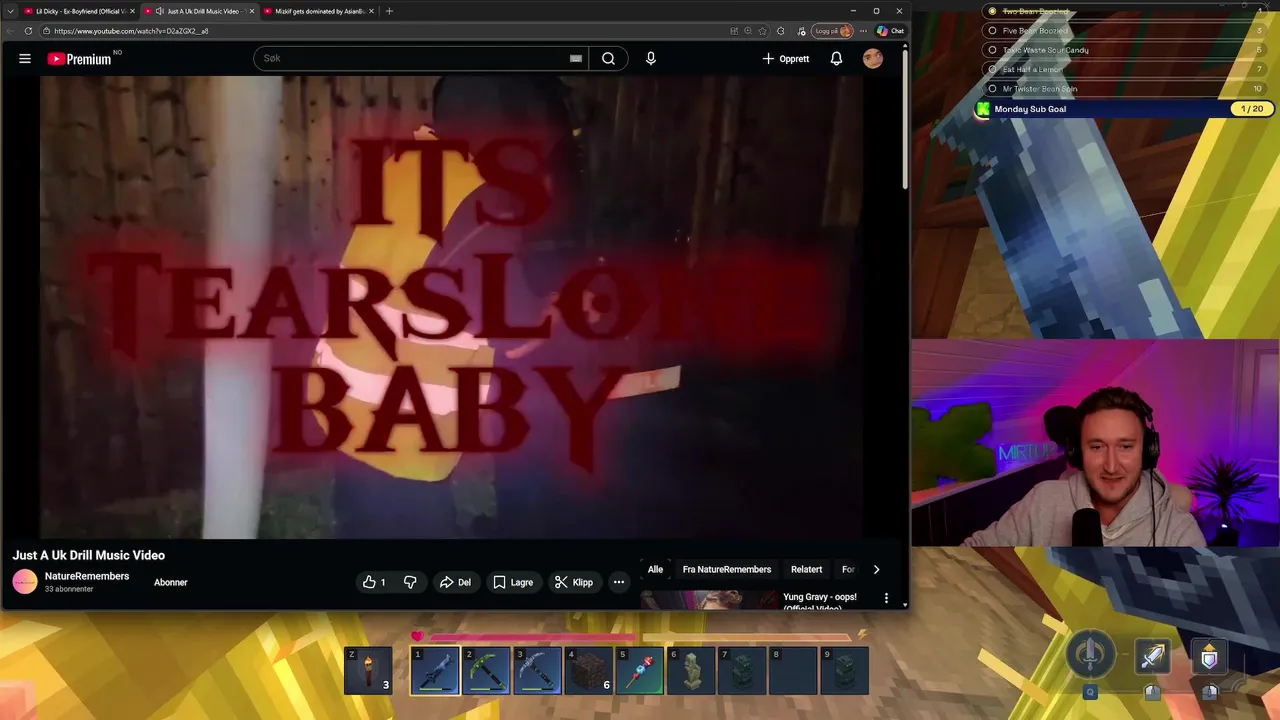The width and height of the screenshot is (1280, 720).
Task: Select the Fra NatureRemembers chip
Action: coord(727,570)
